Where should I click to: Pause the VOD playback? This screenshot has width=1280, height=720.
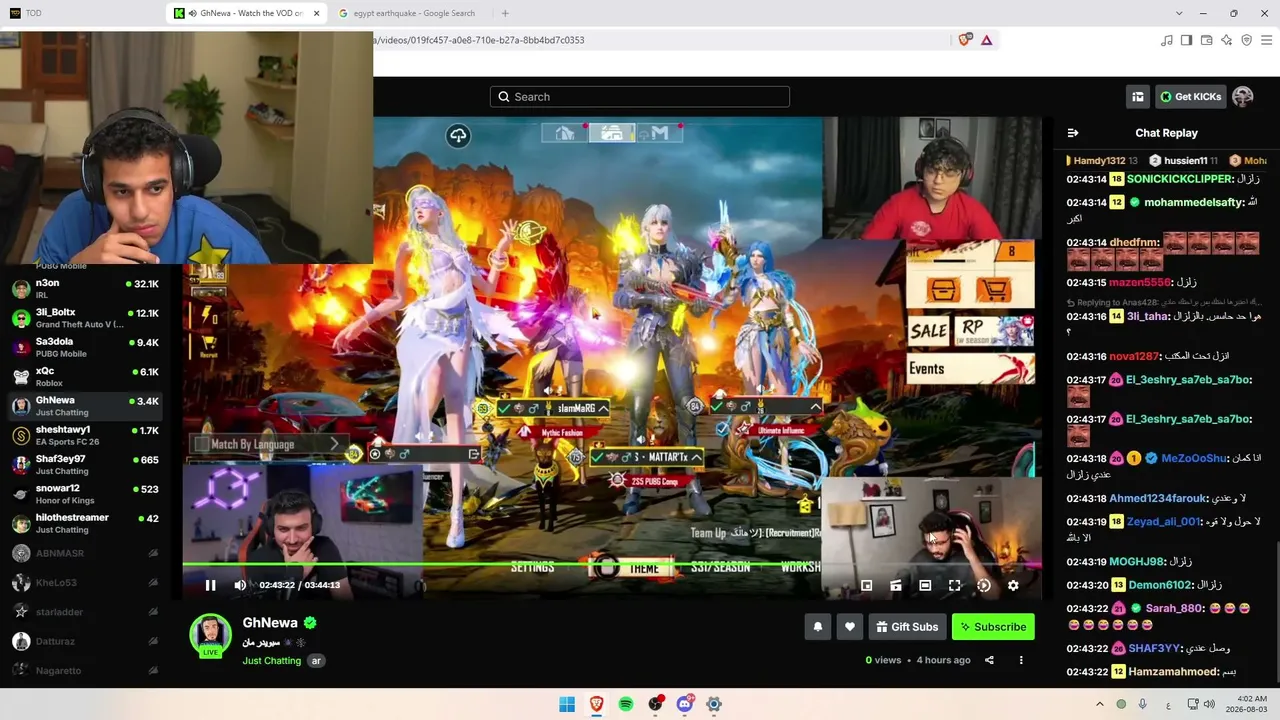210,585
